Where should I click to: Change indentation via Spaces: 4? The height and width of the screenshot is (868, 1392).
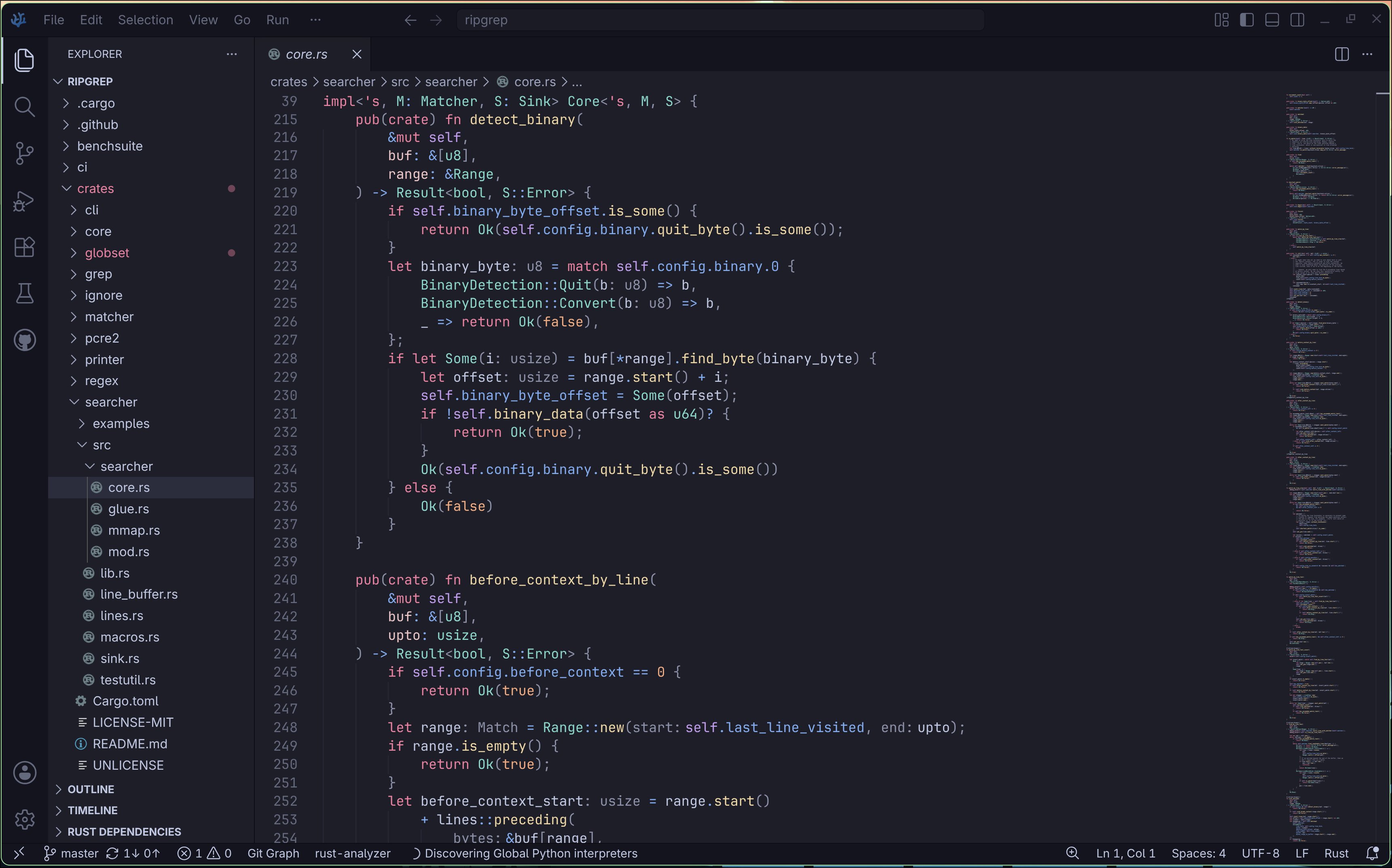1198,853
